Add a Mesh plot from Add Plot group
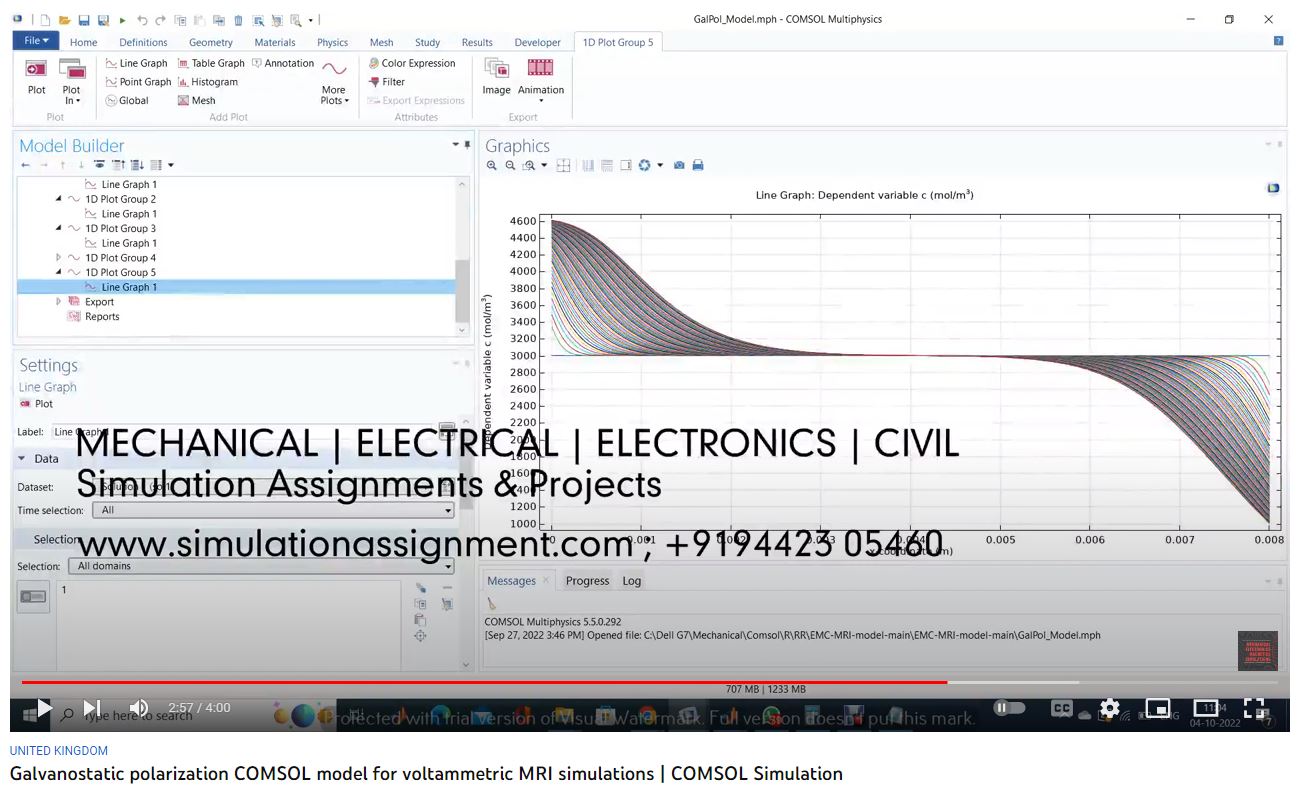The height and width of the screenshot is (795, 1302). click(196, 100)
